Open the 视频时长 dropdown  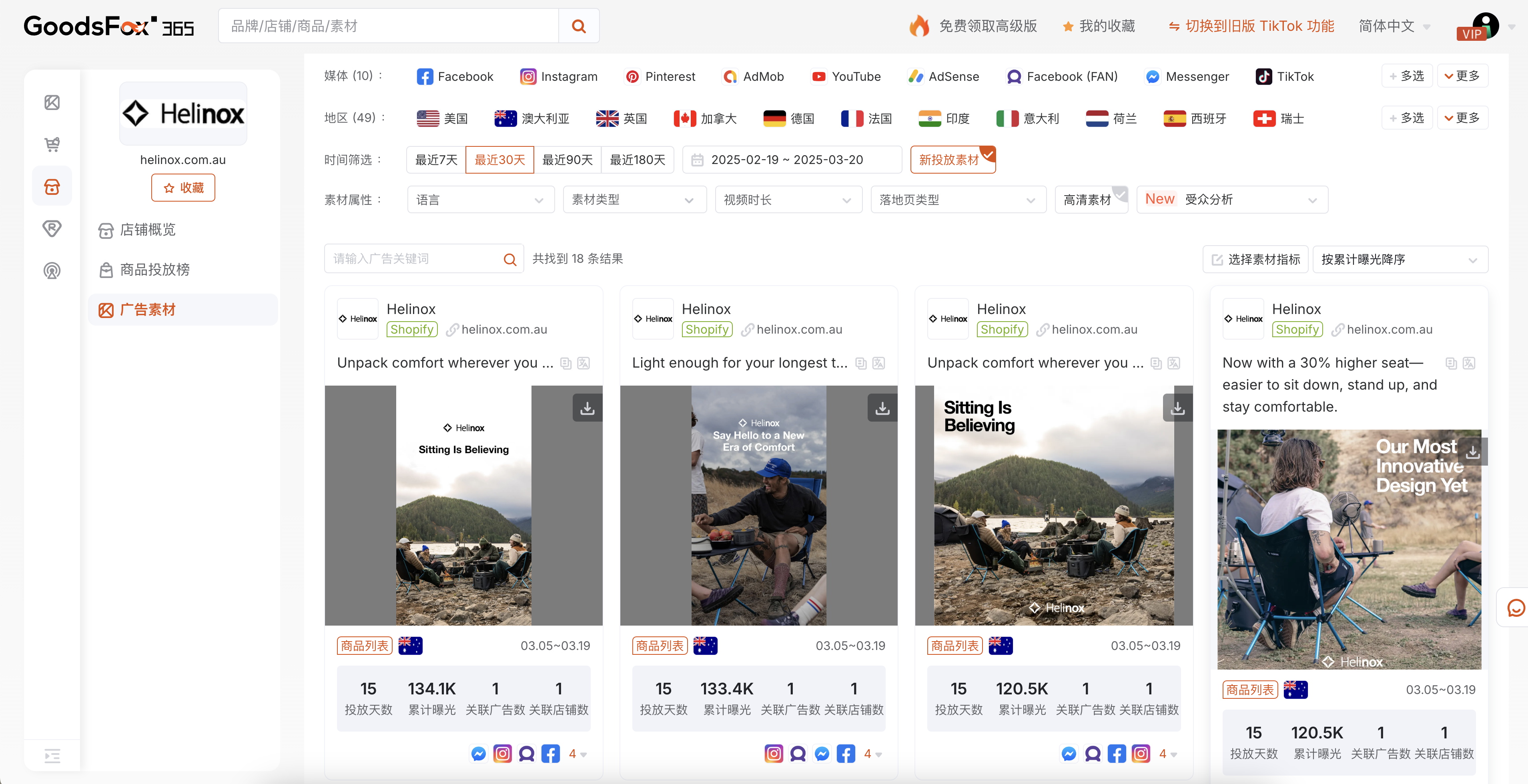coord(788,200)
